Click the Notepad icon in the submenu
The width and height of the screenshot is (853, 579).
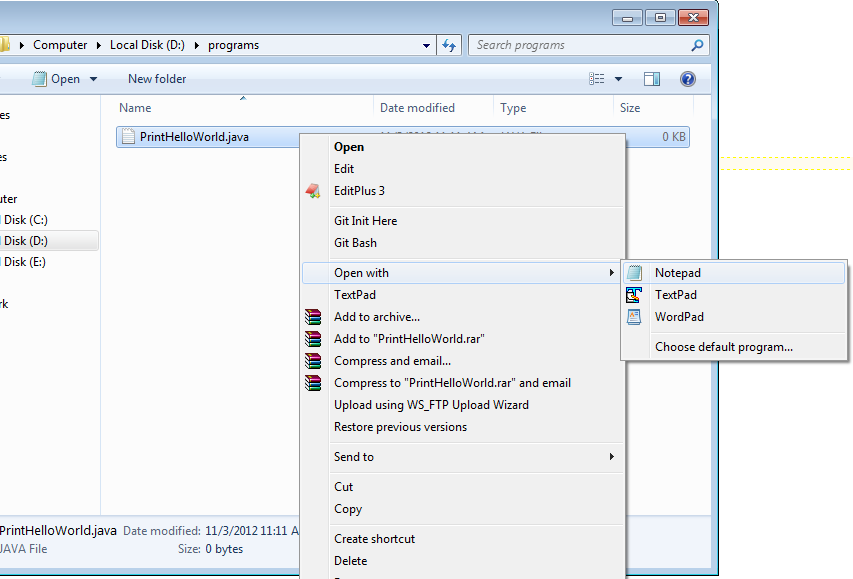(634, 273)
